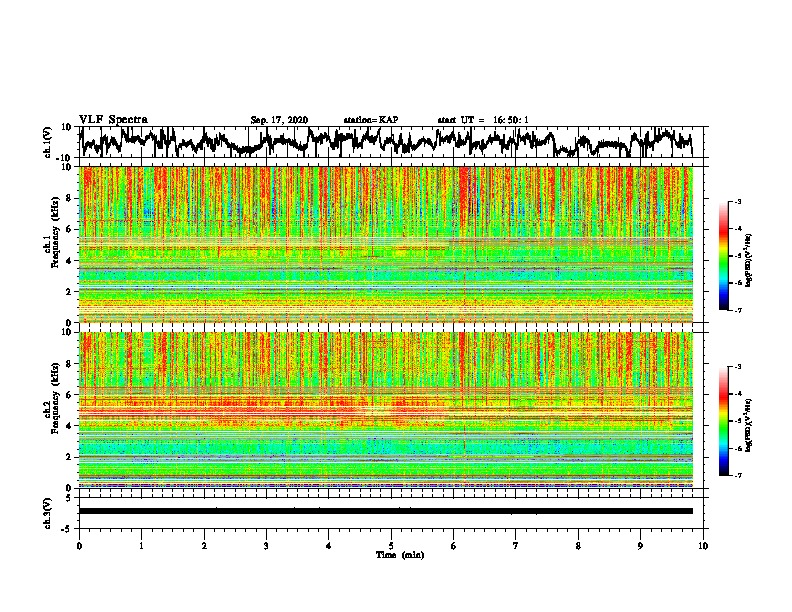This screenshot has height=612, width=792.
Task: Click the 'ch.1(V)' axis label
Action: (x=48, y=142)
